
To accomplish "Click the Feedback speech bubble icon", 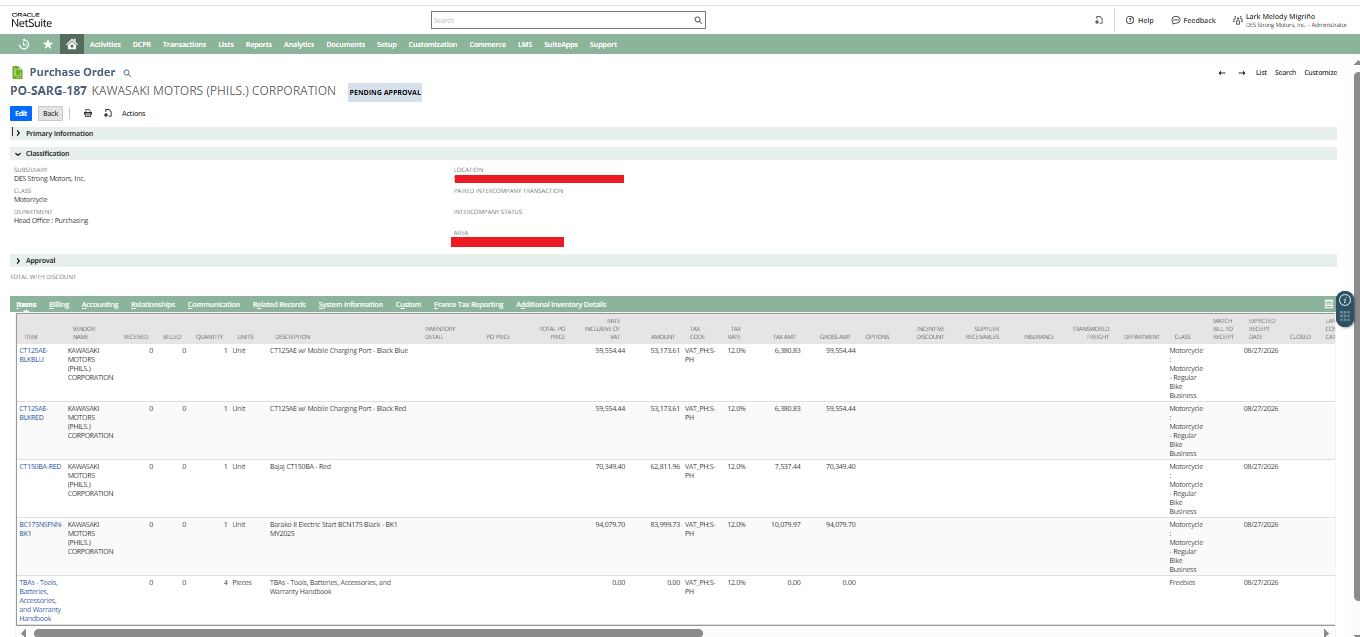I will pyautogui.click(x=1175, y=20).
